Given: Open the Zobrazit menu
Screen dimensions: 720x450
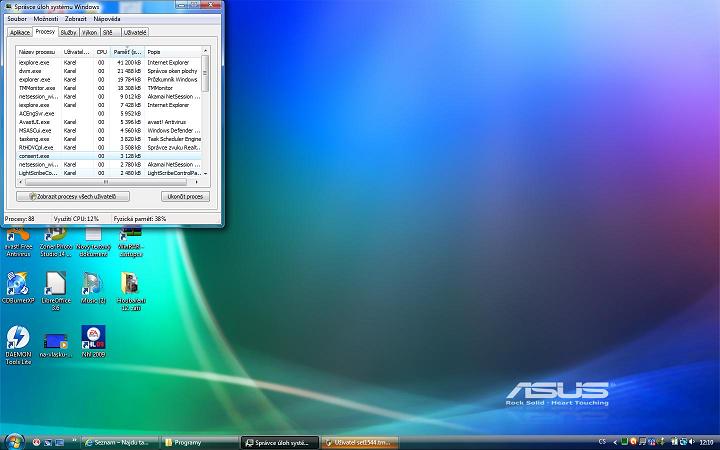Looking at the screenshot, I should click(76, 19).
